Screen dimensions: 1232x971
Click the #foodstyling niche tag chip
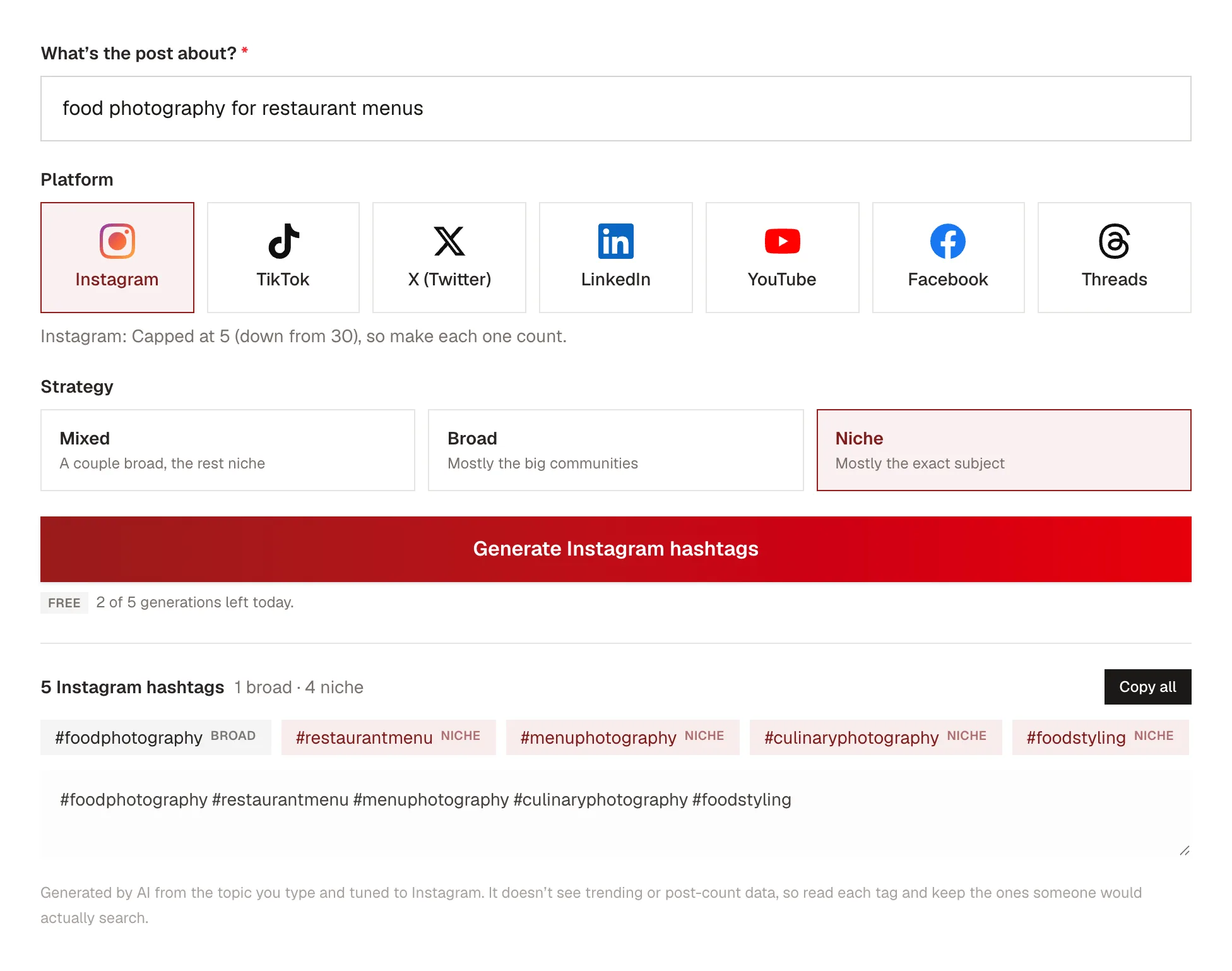click(1101, 737)
